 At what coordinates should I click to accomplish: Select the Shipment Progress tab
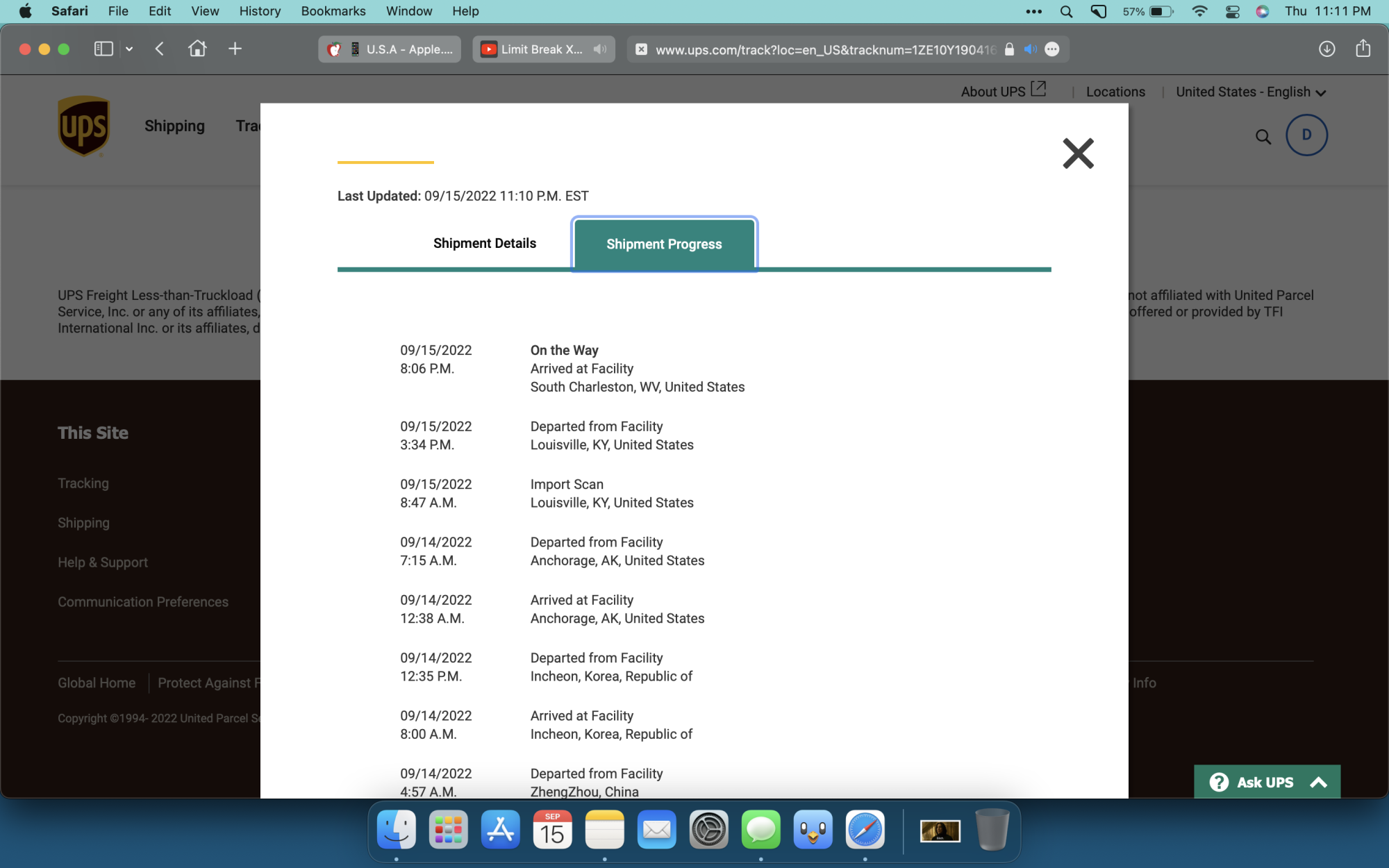coord(664,244)
